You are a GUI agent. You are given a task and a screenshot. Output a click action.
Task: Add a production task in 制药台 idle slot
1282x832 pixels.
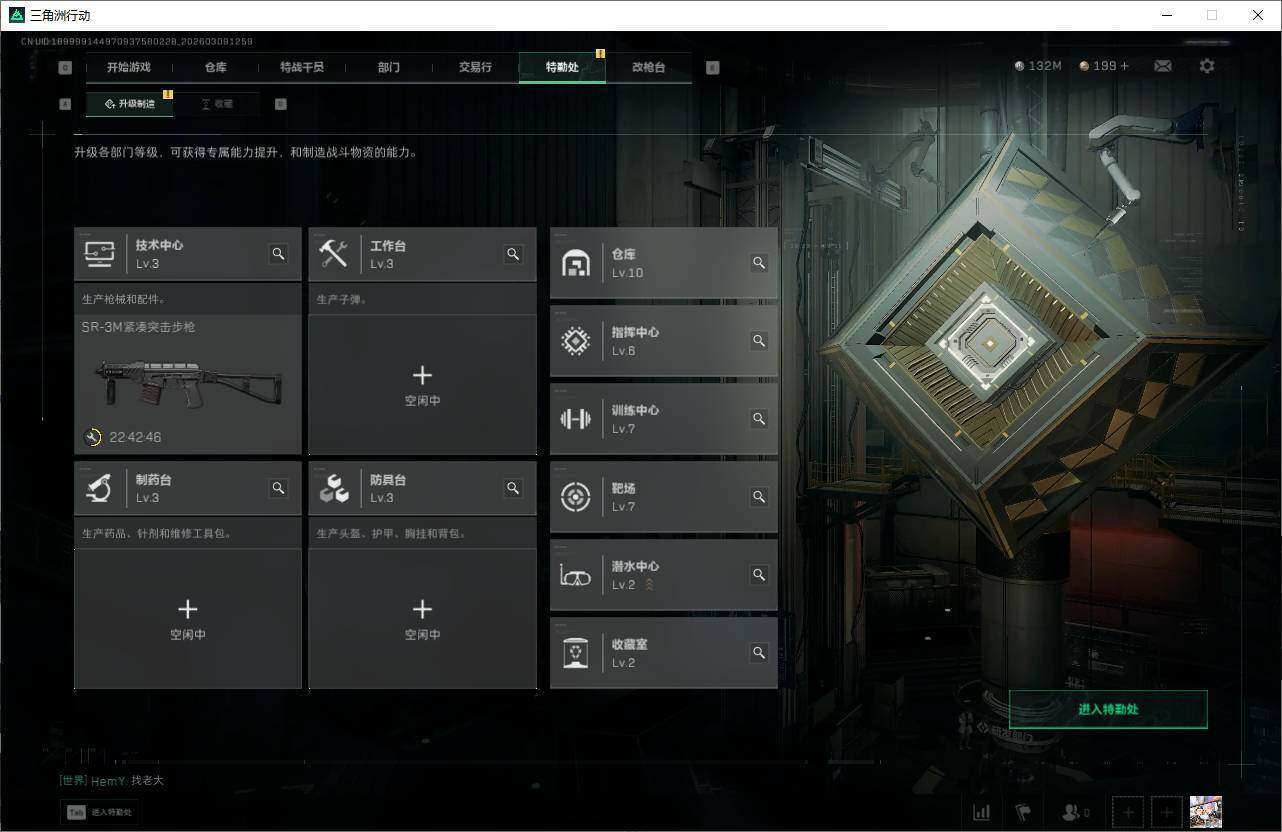pyautogui.click(x=188, y=619)
